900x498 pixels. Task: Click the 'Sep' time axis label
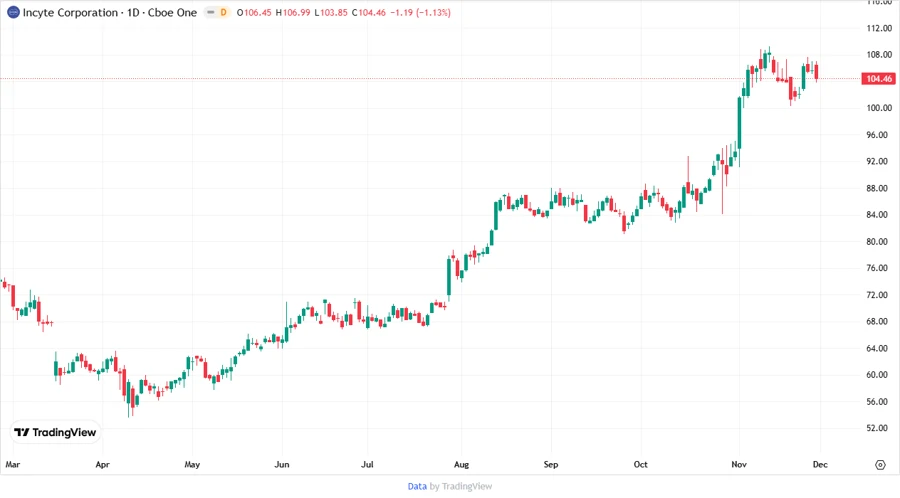[x=551, y=464]
